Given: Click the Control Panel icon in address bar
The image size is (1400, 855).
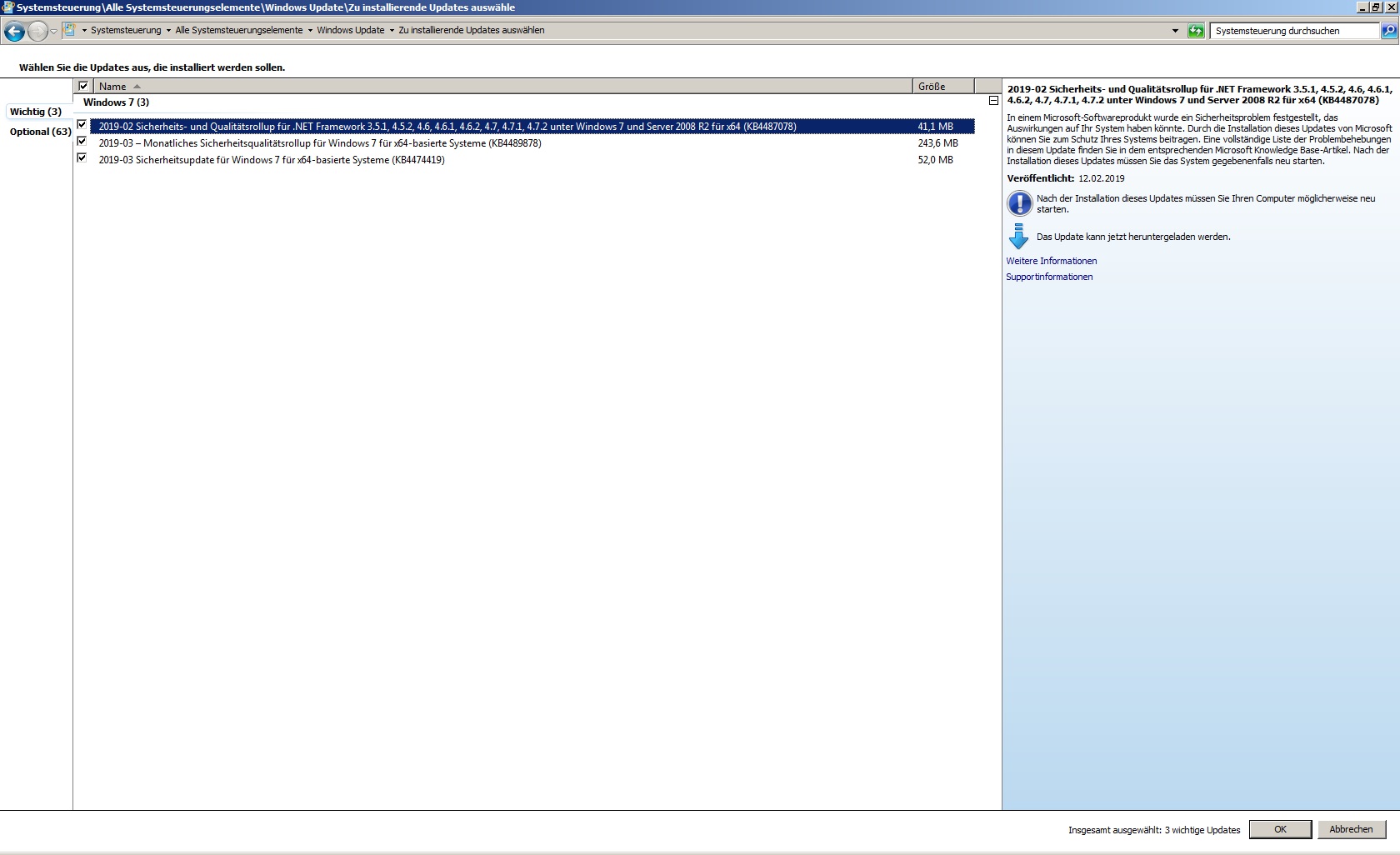Looking at the screenshot, I should (x=70, y=30).
